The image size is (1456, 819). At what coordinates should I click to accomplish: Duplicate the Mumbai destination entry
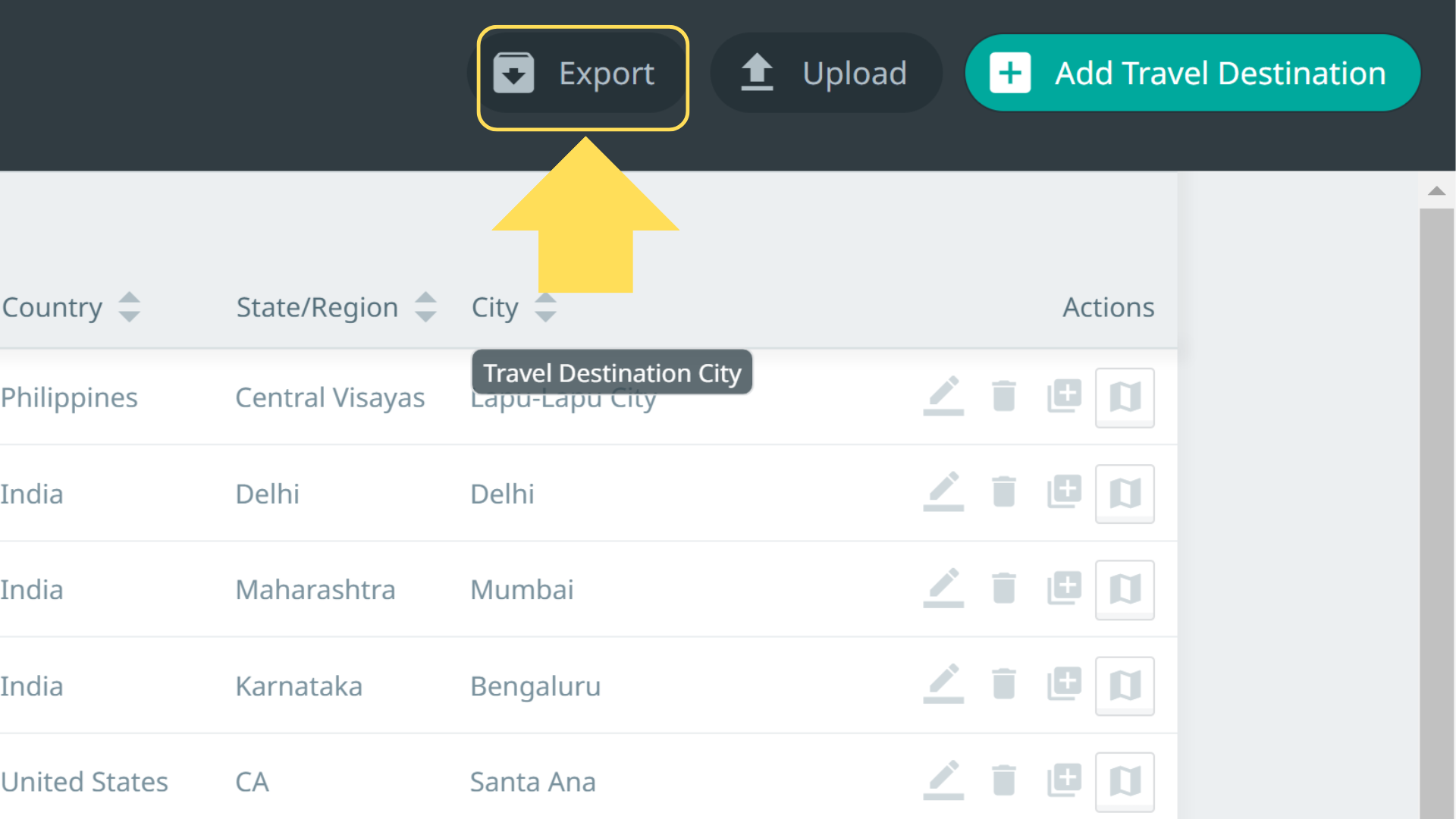[x=1064, y=588]
